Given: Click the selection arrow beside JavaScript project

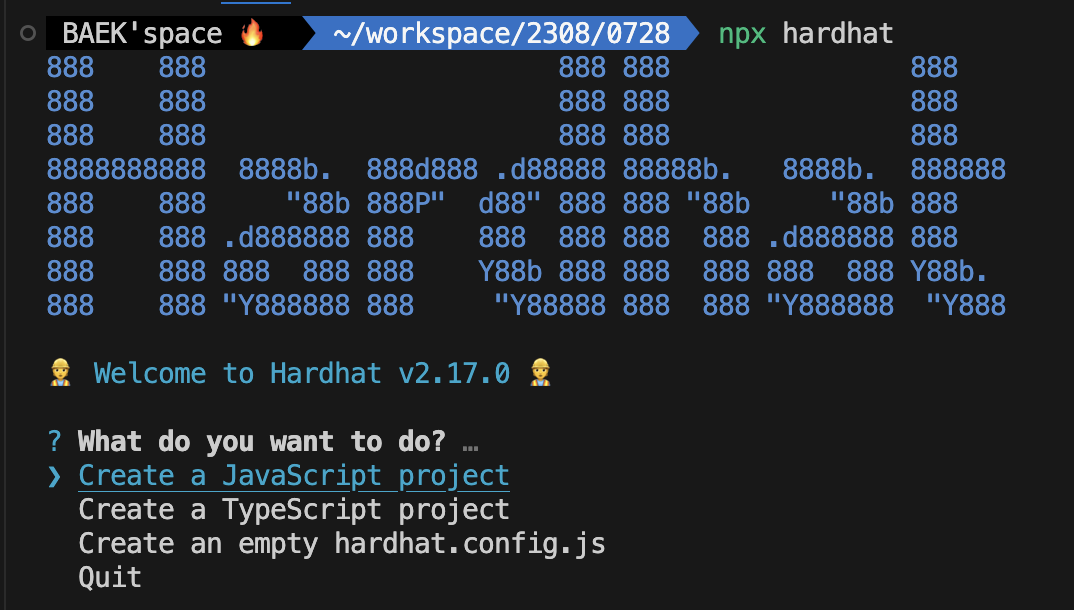Looking at the screenshot, I should [55, 476].
